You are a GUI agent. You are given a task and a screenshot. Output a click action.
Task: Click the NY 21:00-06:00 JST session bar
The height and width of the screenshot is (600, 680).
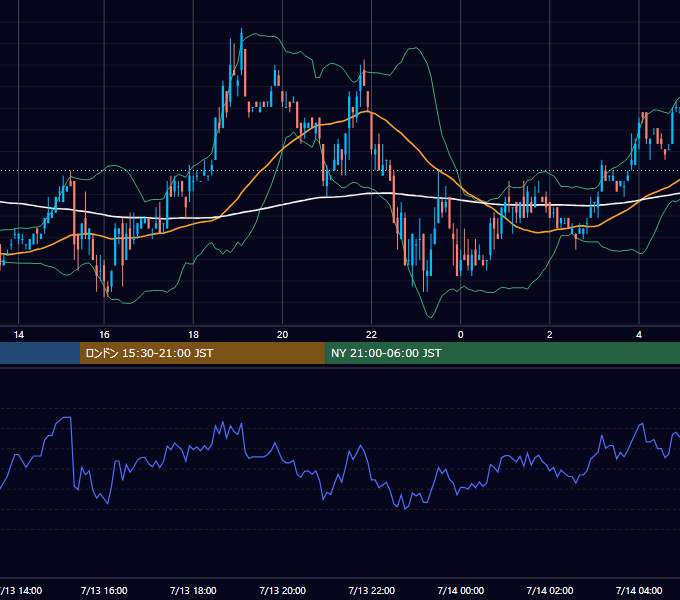(502, 353)
